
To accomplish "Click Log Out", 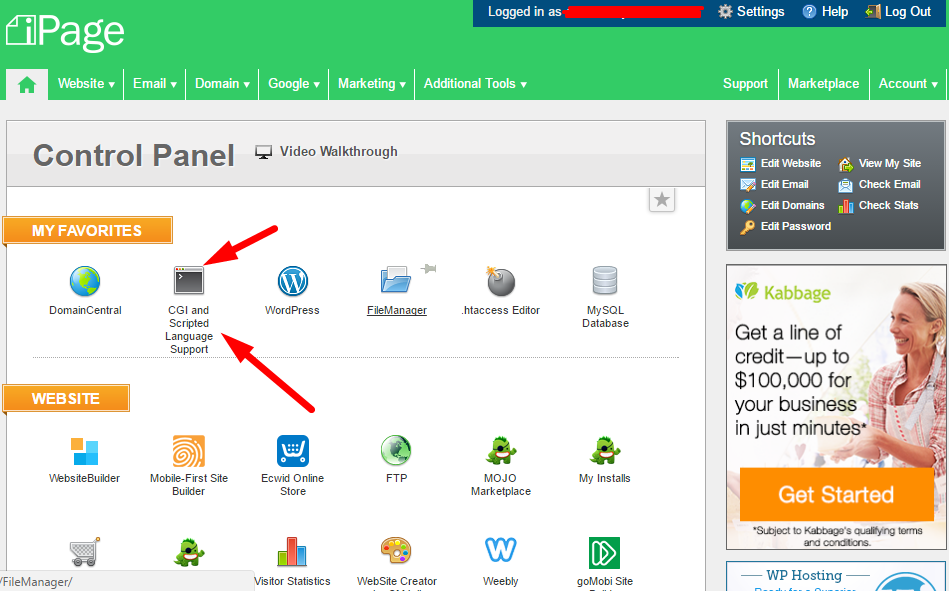I will pyautogui.click(x=898, y=12).
